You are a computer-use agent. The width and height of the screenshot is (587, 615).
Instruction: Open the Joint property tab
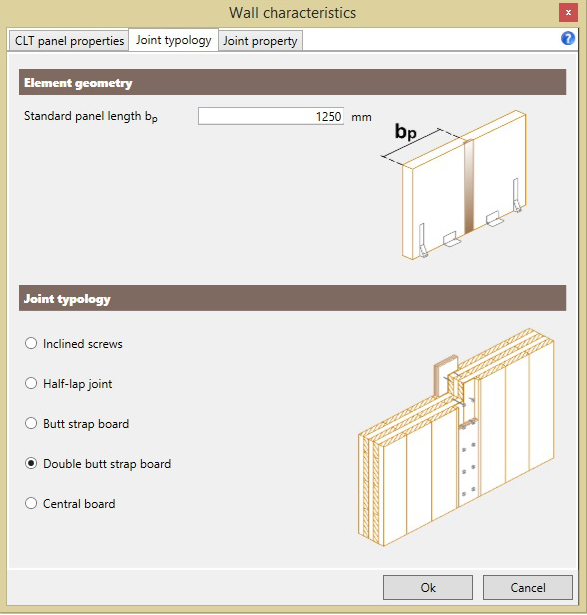pos(260,41)
